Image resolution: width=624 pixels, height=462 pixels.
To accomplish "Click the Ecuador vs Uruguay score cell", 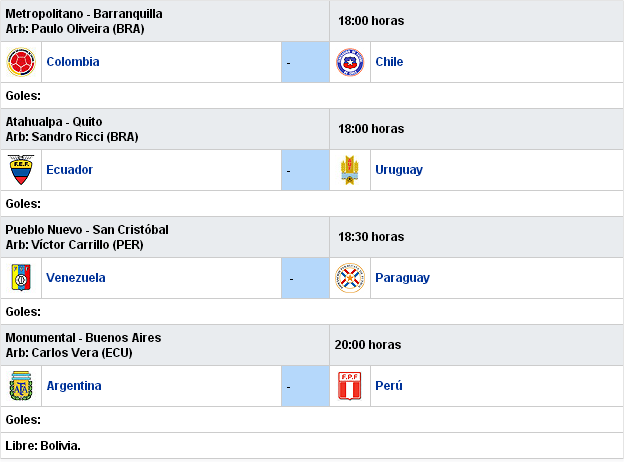I will click(305, 170).
